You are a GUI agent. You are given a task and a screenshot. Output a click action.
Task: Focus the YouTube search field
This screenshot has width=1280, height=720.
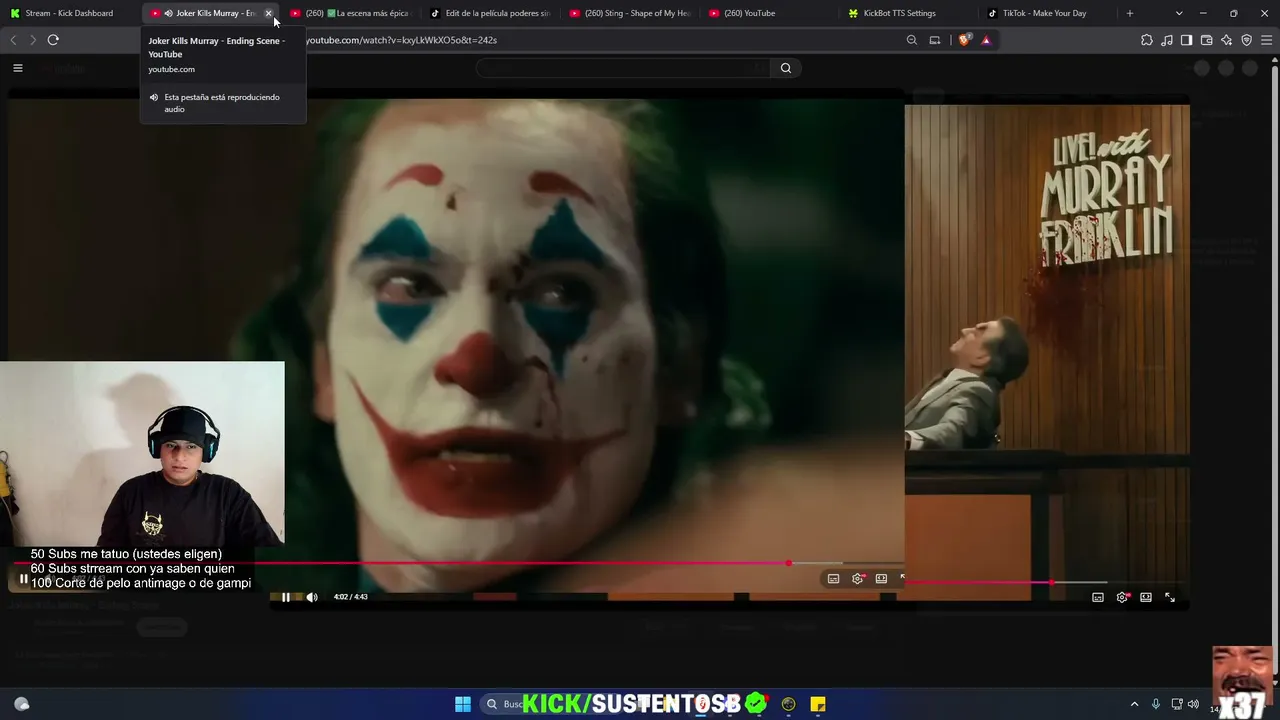click(x=625, y=68)
